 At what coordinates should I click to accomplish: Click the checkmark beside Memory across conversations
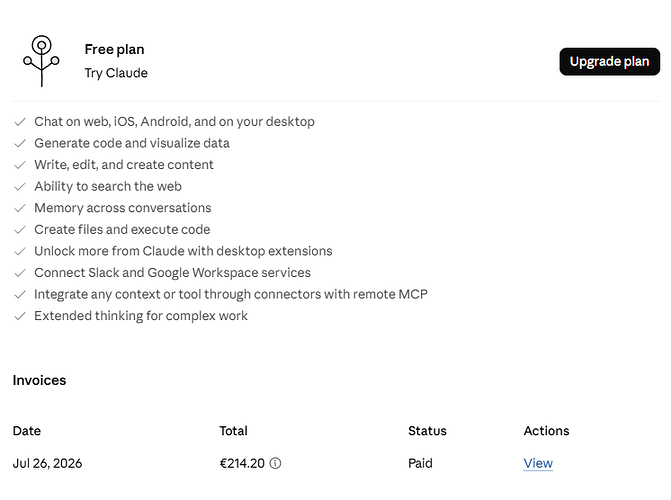click(x=20, y=208)
